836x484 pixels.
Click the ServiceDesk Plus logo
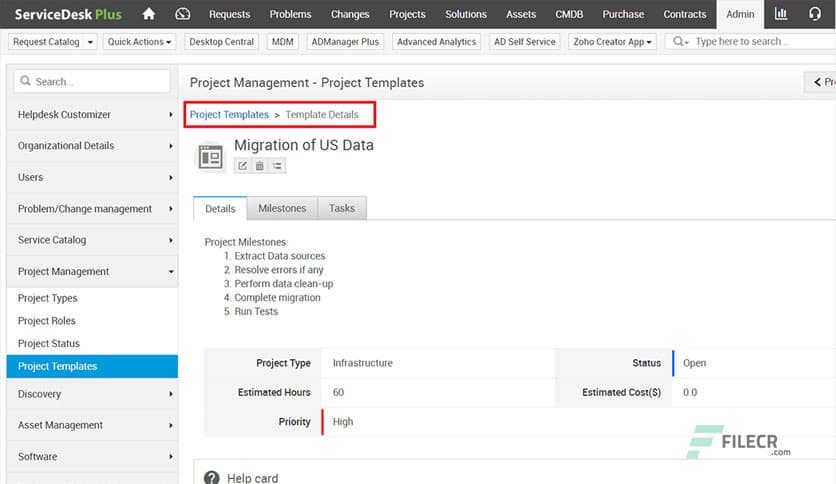point(68,14)
